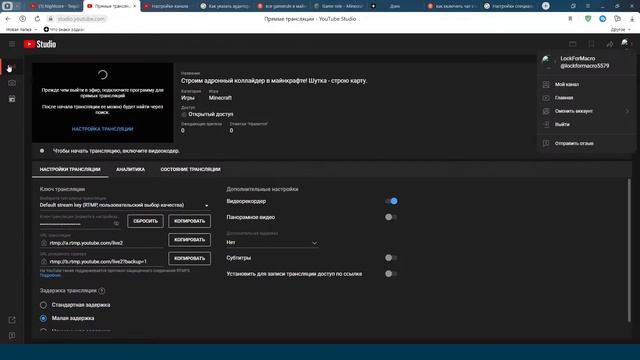Enable link-only access for the stream recording
The height and width of the screenshot is (360, 640).
point(391,274)
